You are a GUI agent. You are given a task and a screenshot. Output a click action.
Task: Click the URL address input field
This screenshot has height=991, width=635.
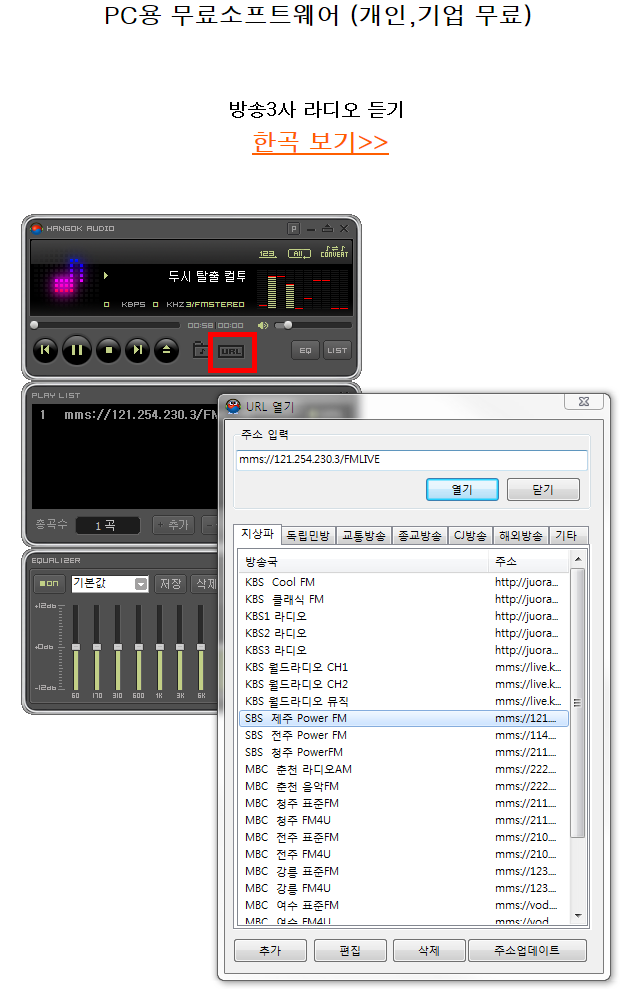tap(412, 459)
